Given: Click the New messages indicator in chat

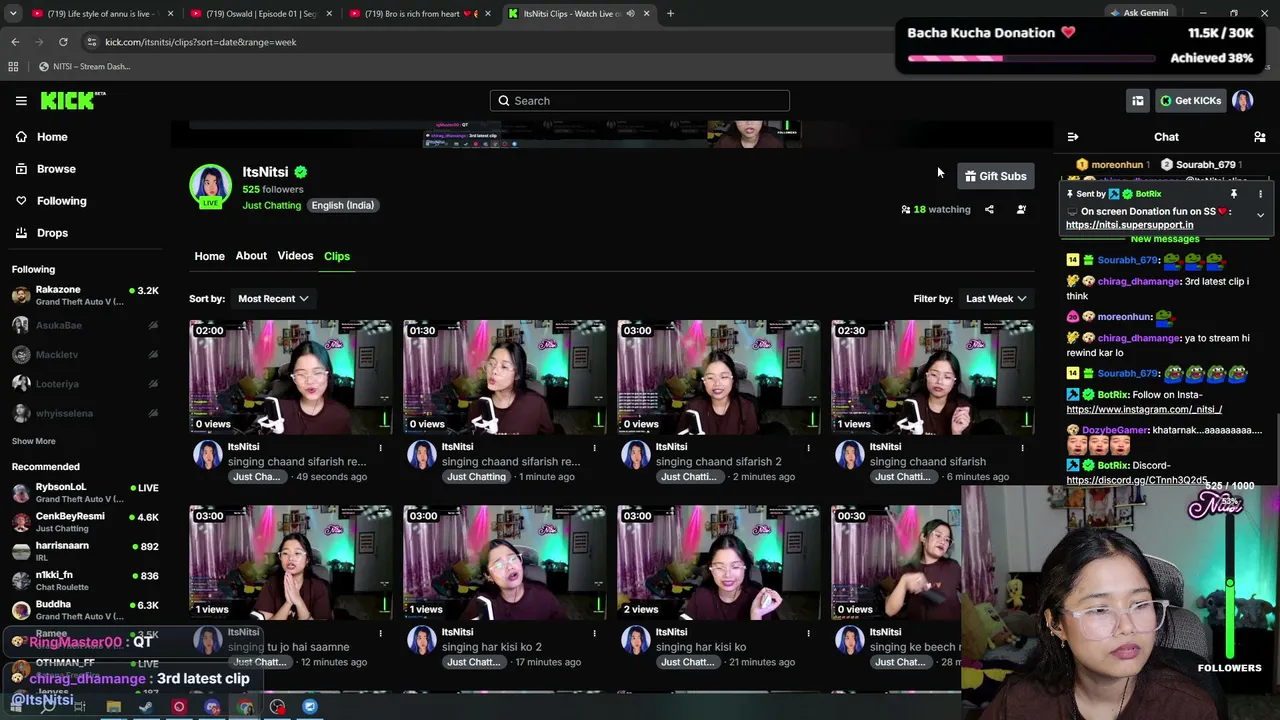Looking at the screenshot, I should tap(1165, 239).
